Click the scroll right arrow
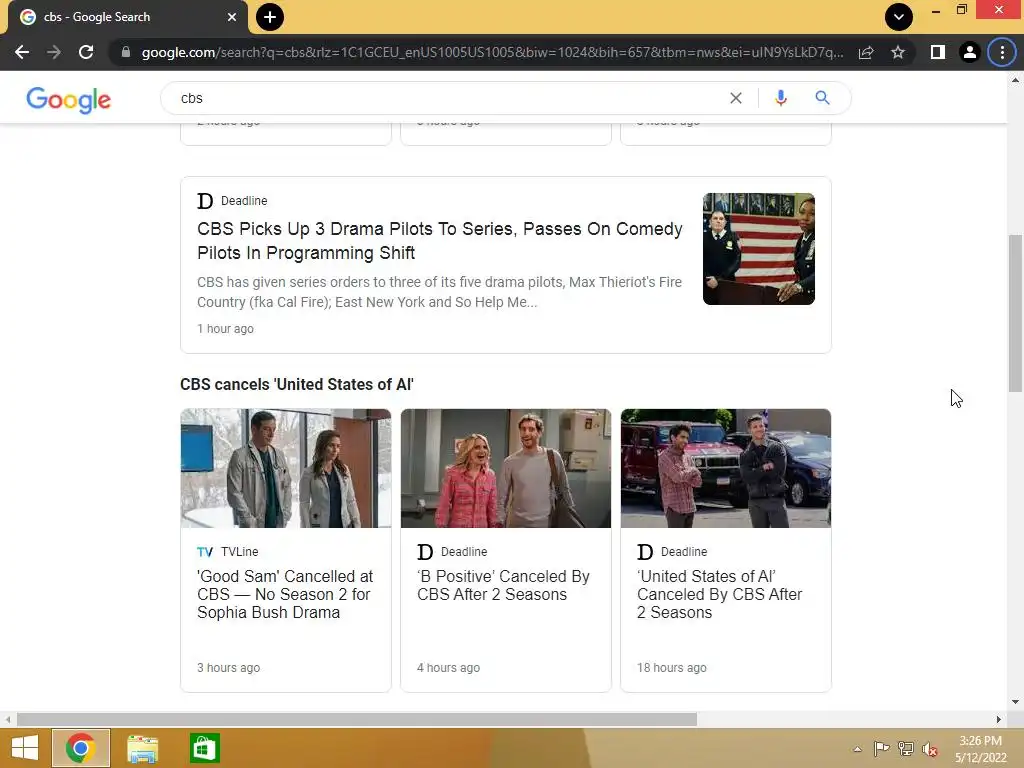Image resolution: width=1024 pixels, height=768 pixels. pos(999,719)
